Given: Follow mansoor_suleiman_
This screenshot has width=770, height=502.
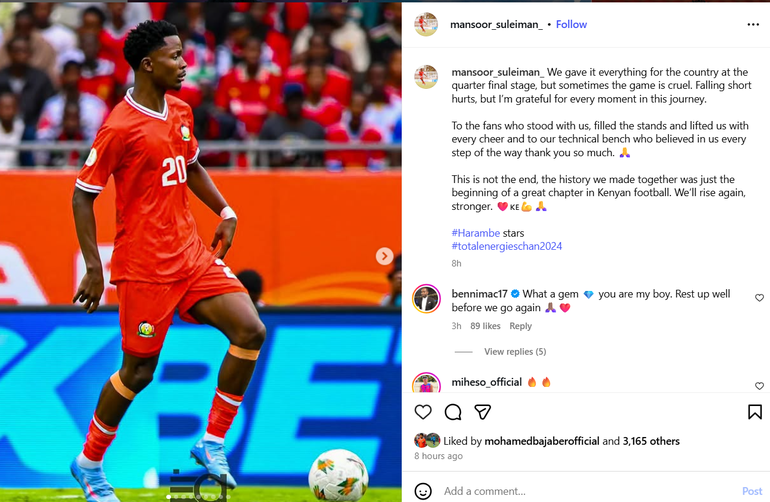Looking at the screenshot, I should (x=571, y=25).
